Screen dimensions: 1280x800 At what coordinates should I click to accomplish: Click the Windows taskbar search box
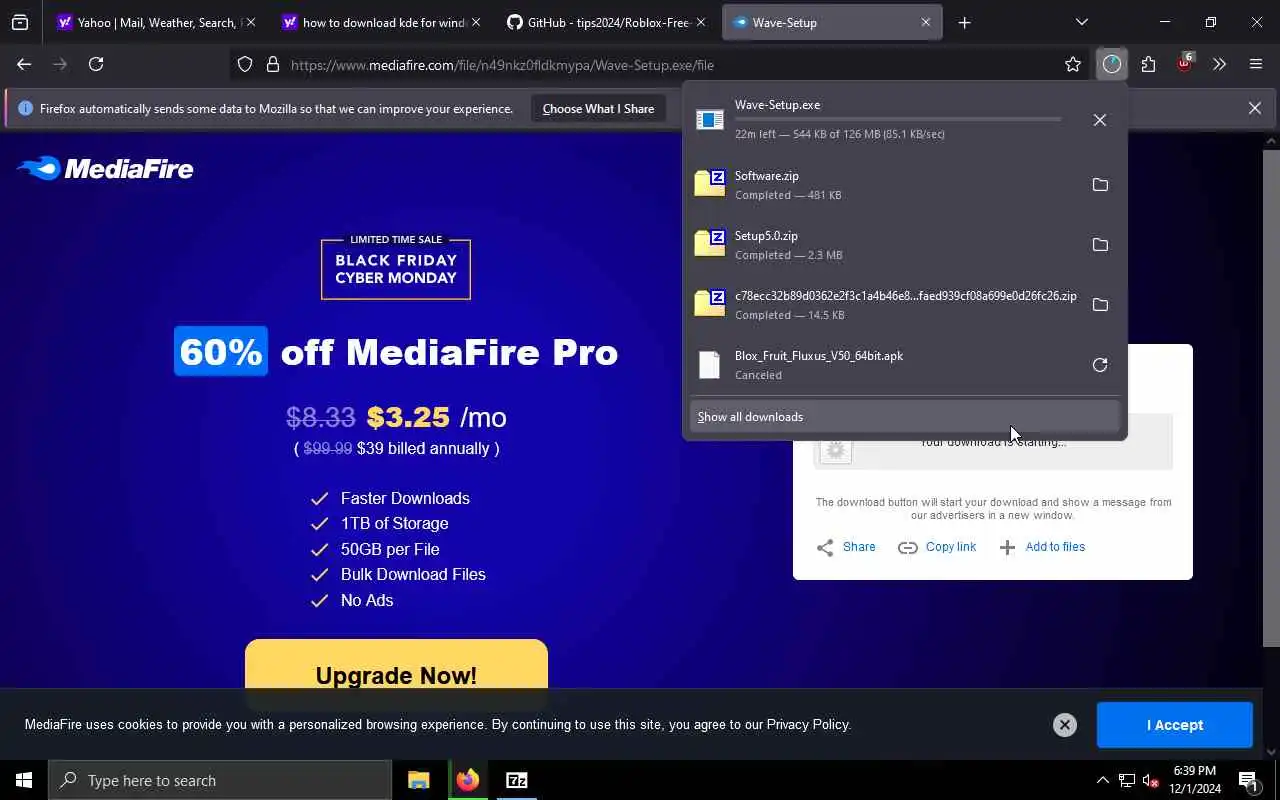[220, 780]
